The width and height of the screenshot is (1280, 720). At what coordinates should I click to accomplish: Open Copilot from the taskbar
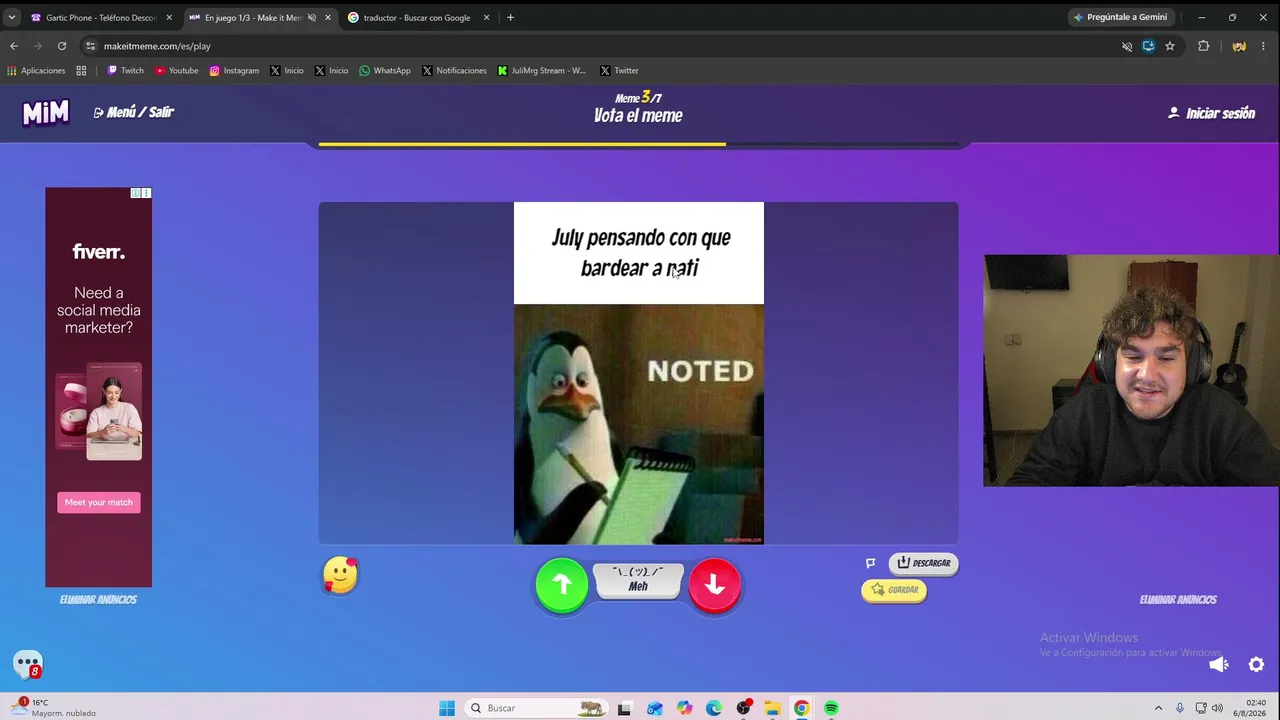(684, 708)
